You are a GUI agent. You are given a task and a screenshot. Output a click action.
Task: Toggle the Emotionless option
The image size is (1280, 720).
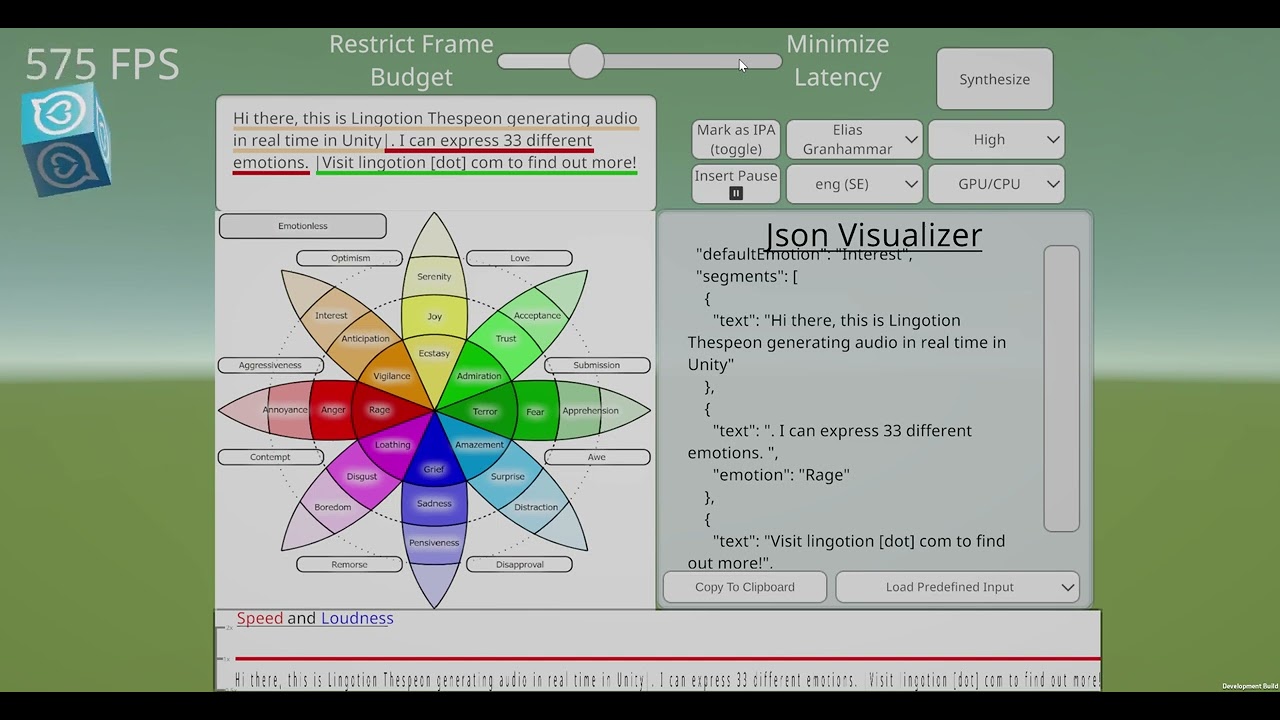(302, 226)
